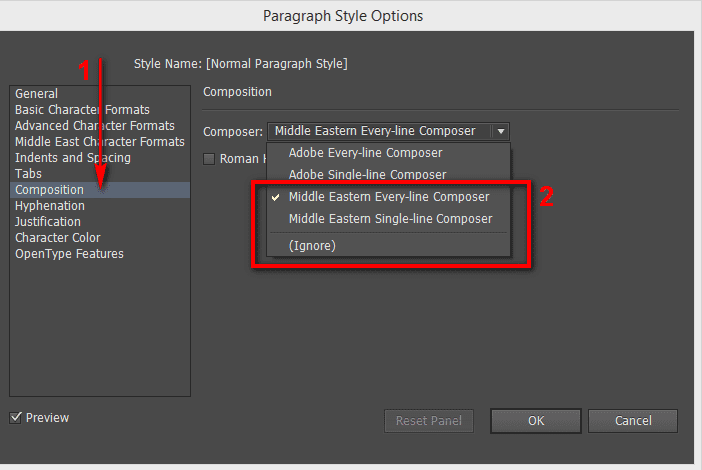Click the Composer dropdown arrow
Screen dimensions: 702x470
click(500, 131)
